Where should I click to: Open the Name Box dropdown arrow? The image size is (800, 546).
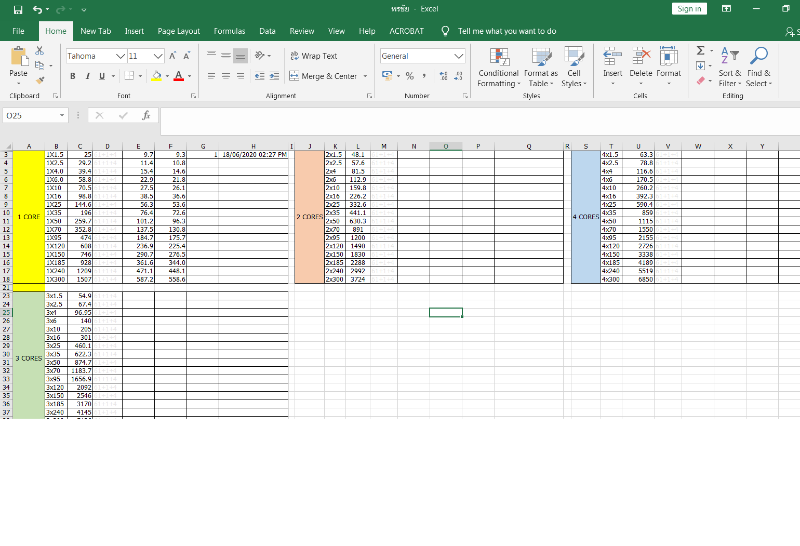(63, 116)
